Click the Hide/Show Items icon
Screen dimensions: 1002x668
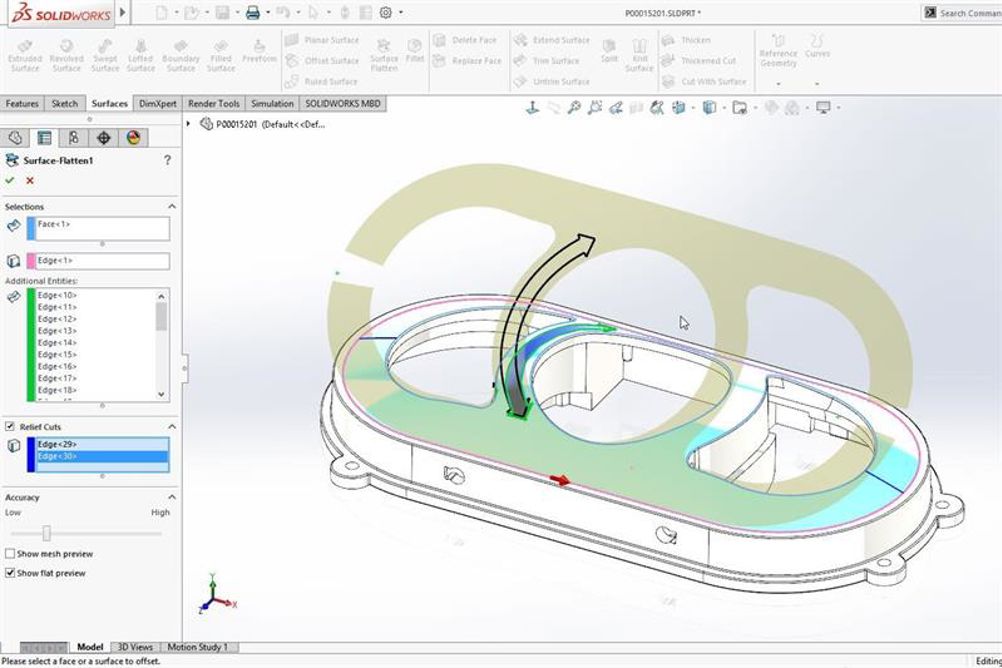coord(739,108)
